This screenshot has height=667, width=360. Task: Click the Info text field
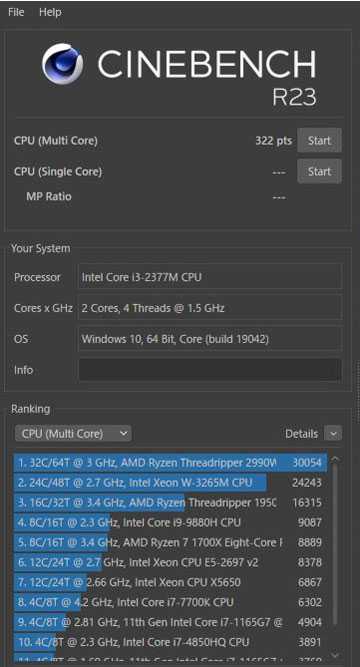pyautogui.click(x=210, y=370)
